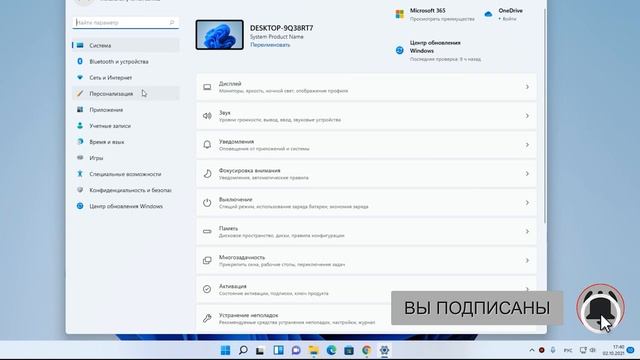Screen dimensions: 640x360
Task: Open the Активация settings row
Action: 366,289
